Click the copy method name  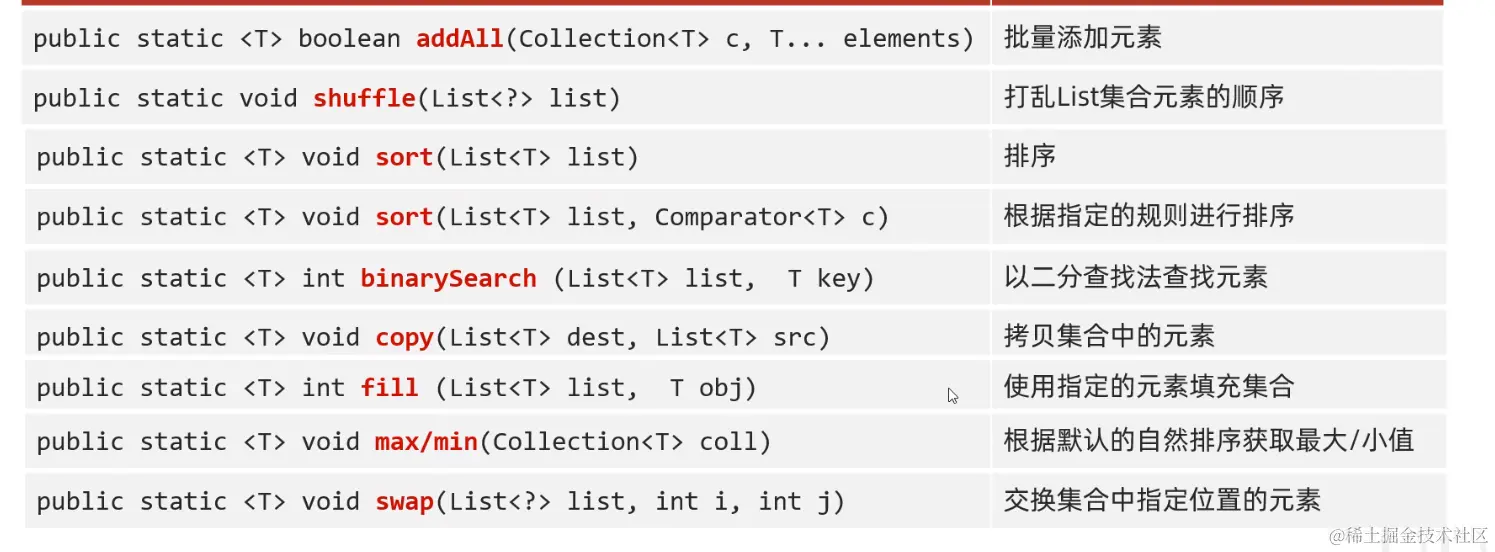[x=404, y=338]
